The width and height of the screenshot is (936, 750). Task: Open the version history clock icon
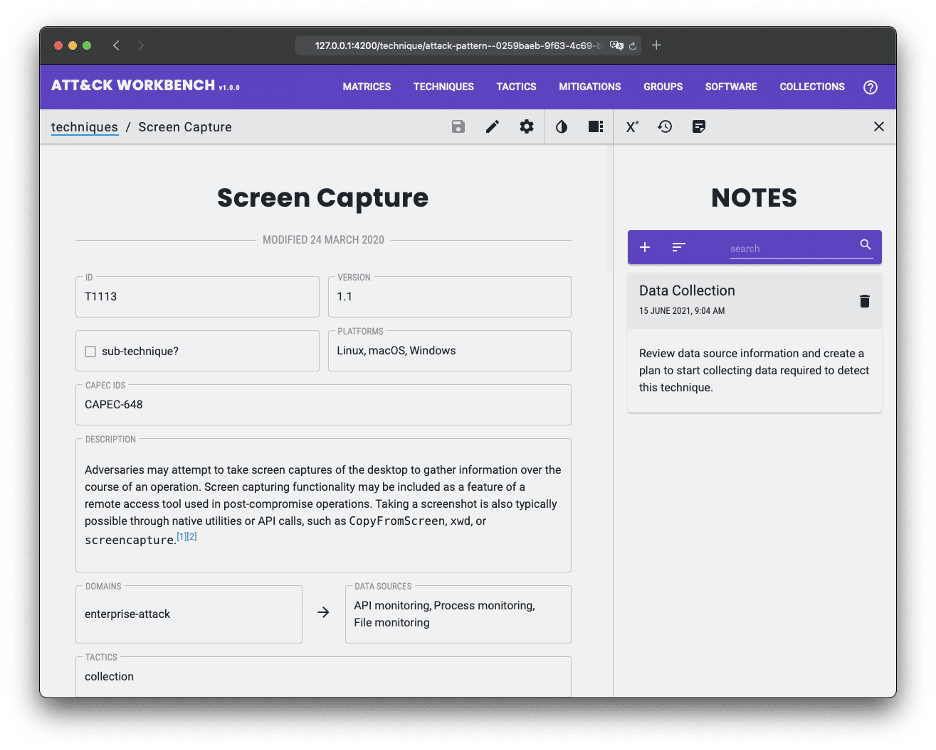coord(664,127)
